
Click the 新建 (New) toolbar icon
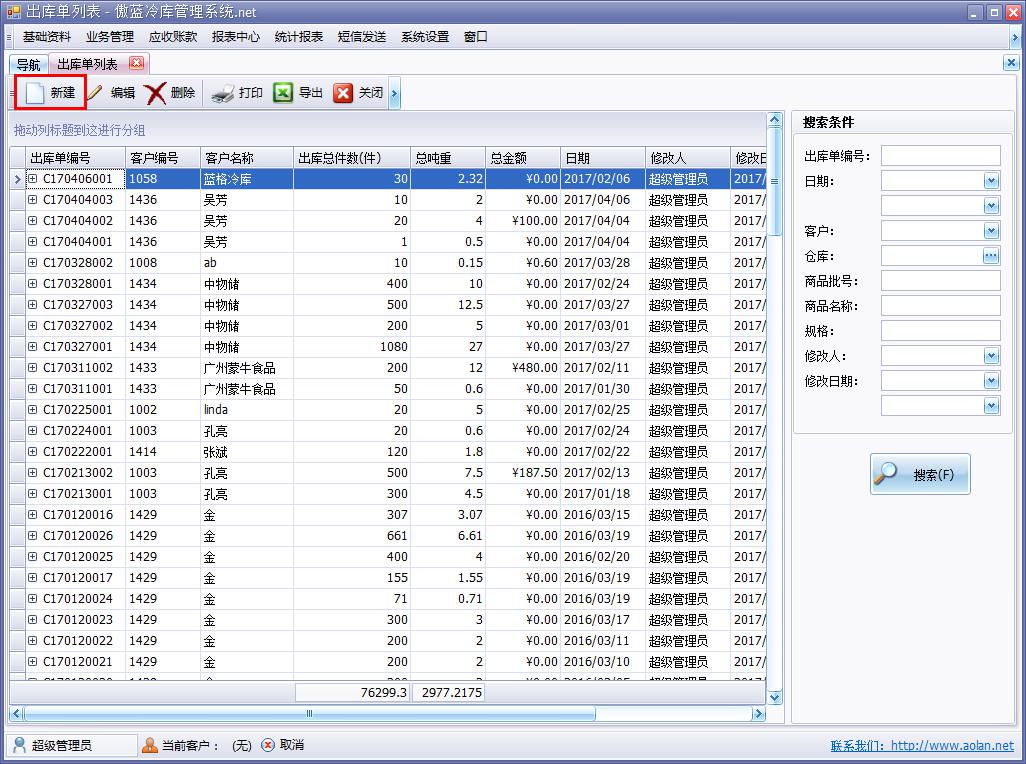(x=36, y=93)
